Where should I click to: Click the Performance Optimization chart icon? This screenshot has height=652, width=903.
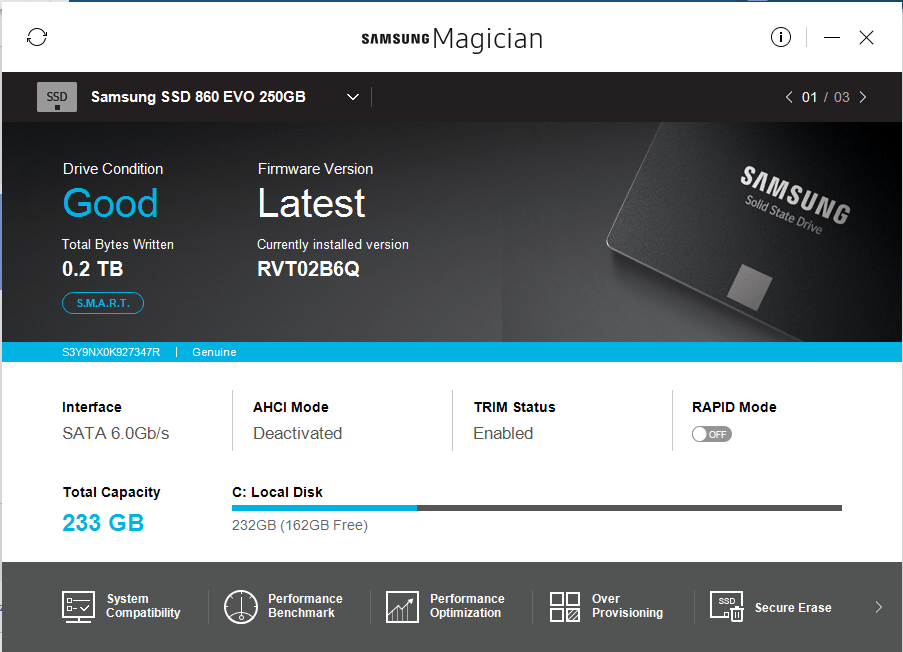pyautogui.click(x=402, y=606)
